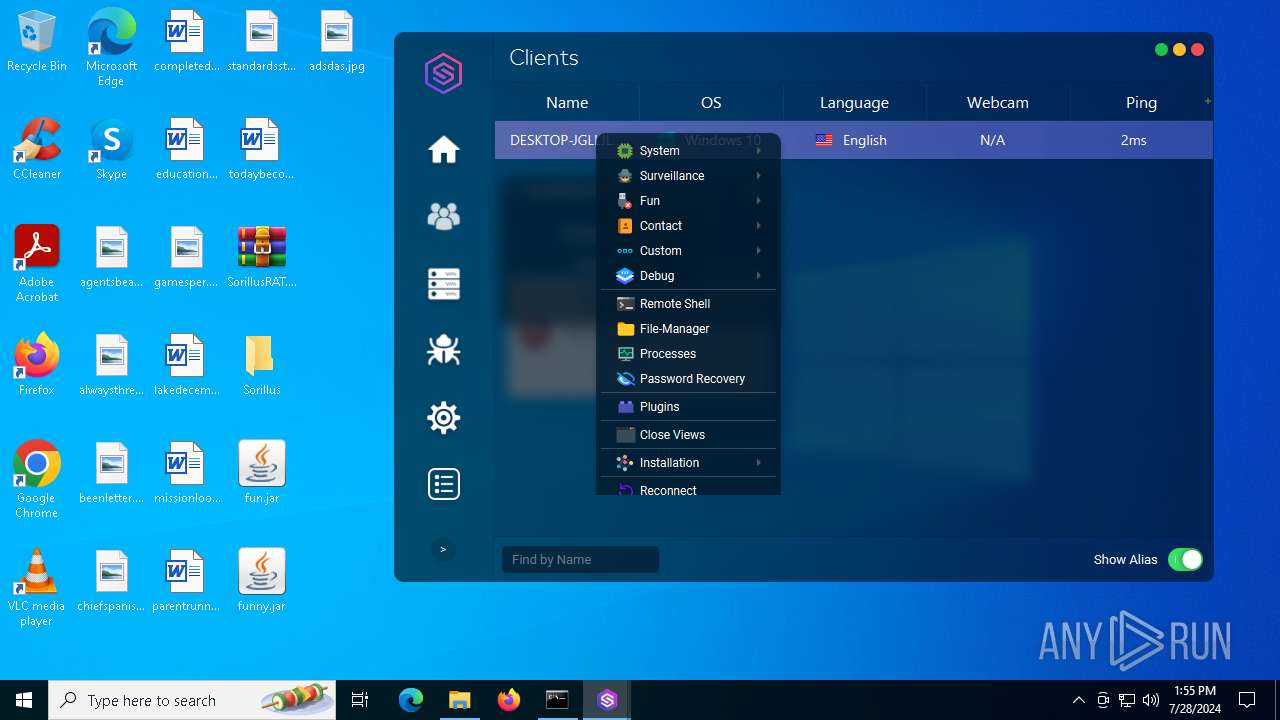Select the Microsoft Edge desktop shortcut
The height and width of the screenshot is (720, 1280).
tap(111, 48)
